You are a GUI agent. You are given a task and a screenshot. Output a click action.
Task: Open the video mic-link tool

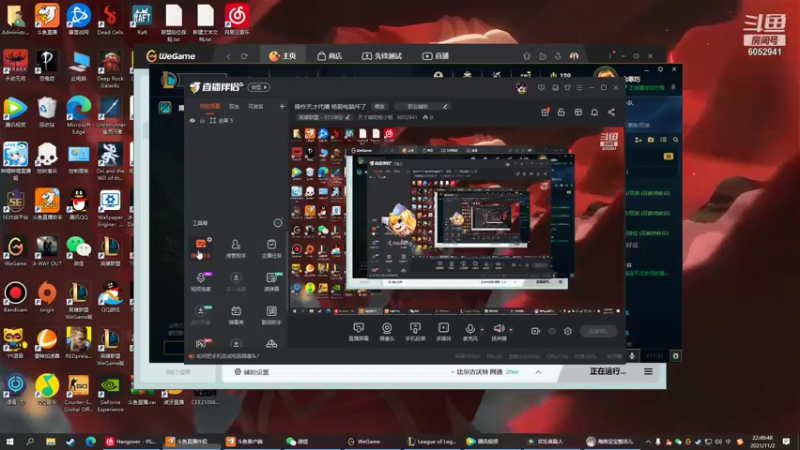point(201,282)
